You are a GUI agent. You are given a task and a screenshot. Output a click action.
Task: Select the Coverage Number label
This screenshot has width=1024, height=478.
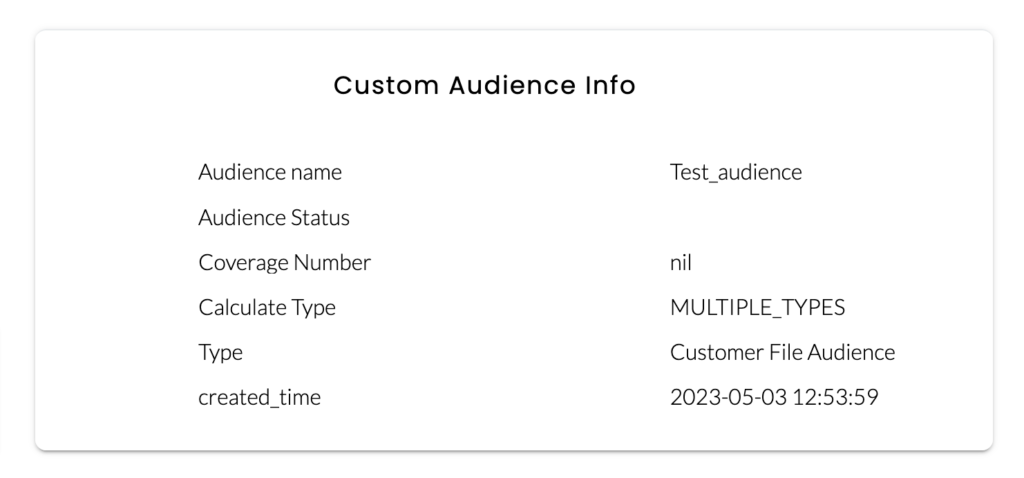click(x=284, y=262)
